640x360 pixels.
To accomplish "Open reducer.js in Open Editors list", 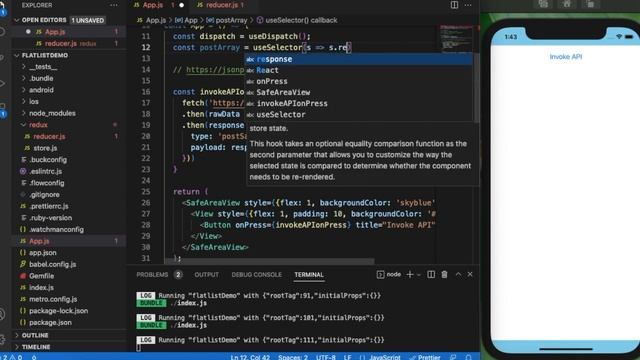I will 70,43.
